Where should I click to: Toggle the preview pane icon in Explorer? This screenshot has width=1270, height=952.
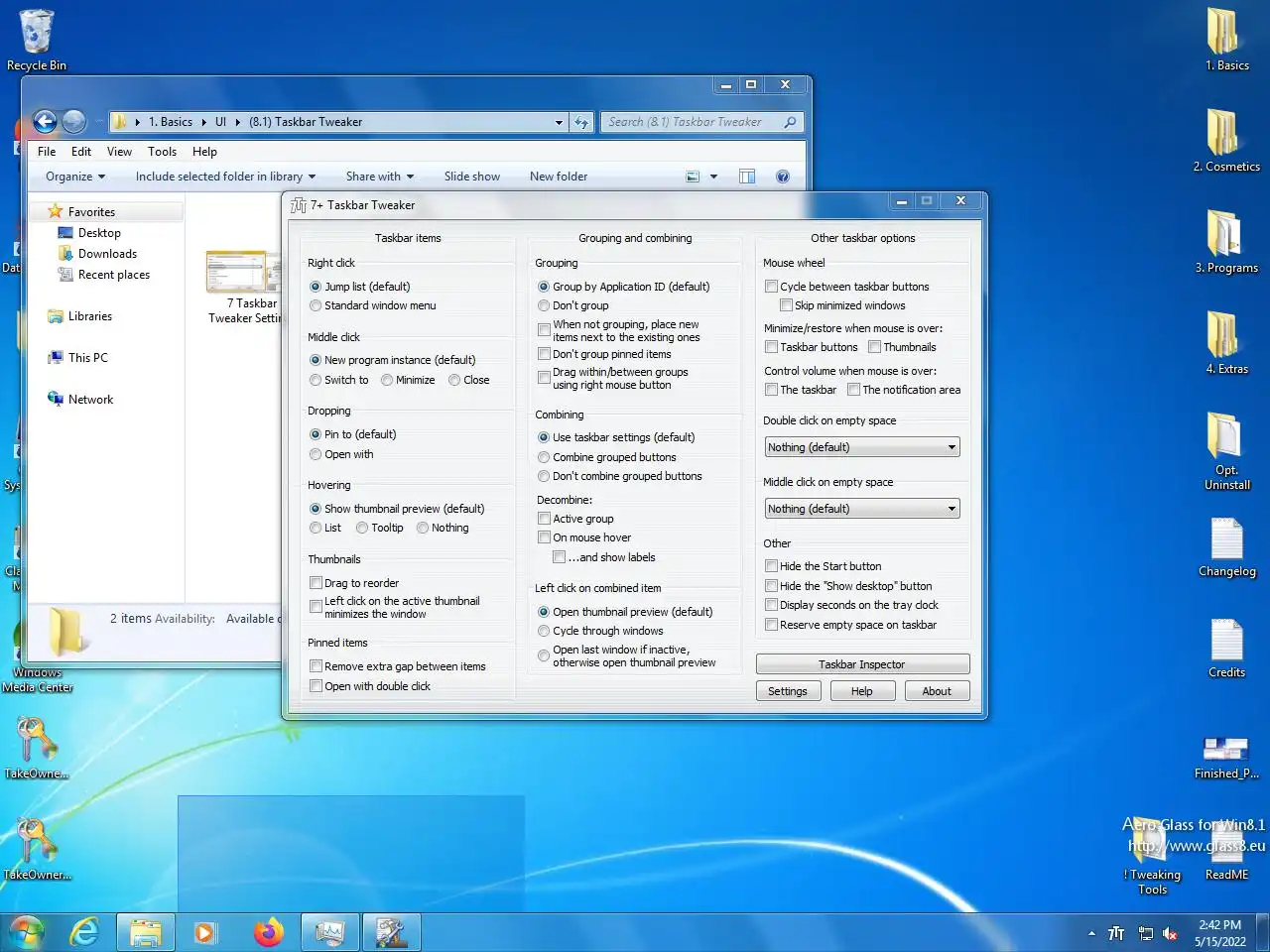747,177
